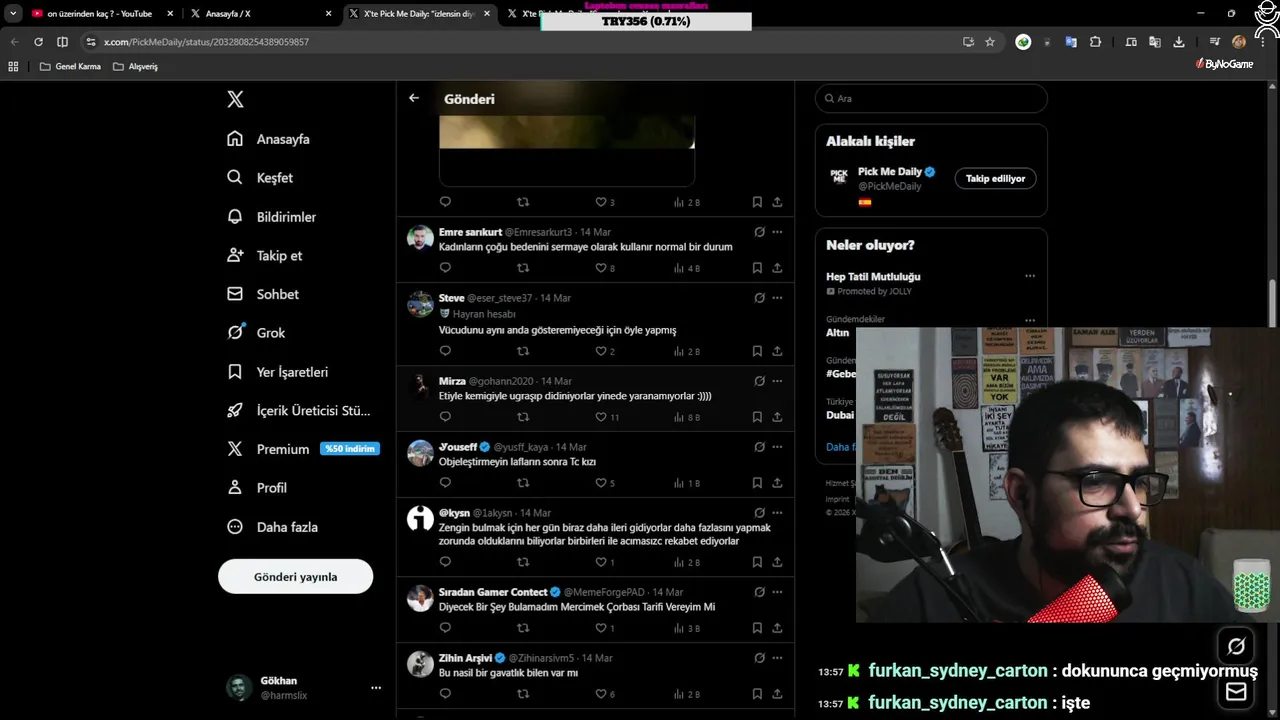The height and width of the screenshot is (720, 1280).
Task: Open Genel Karma bookmarks folder
Action: click(x=70, y=66)
